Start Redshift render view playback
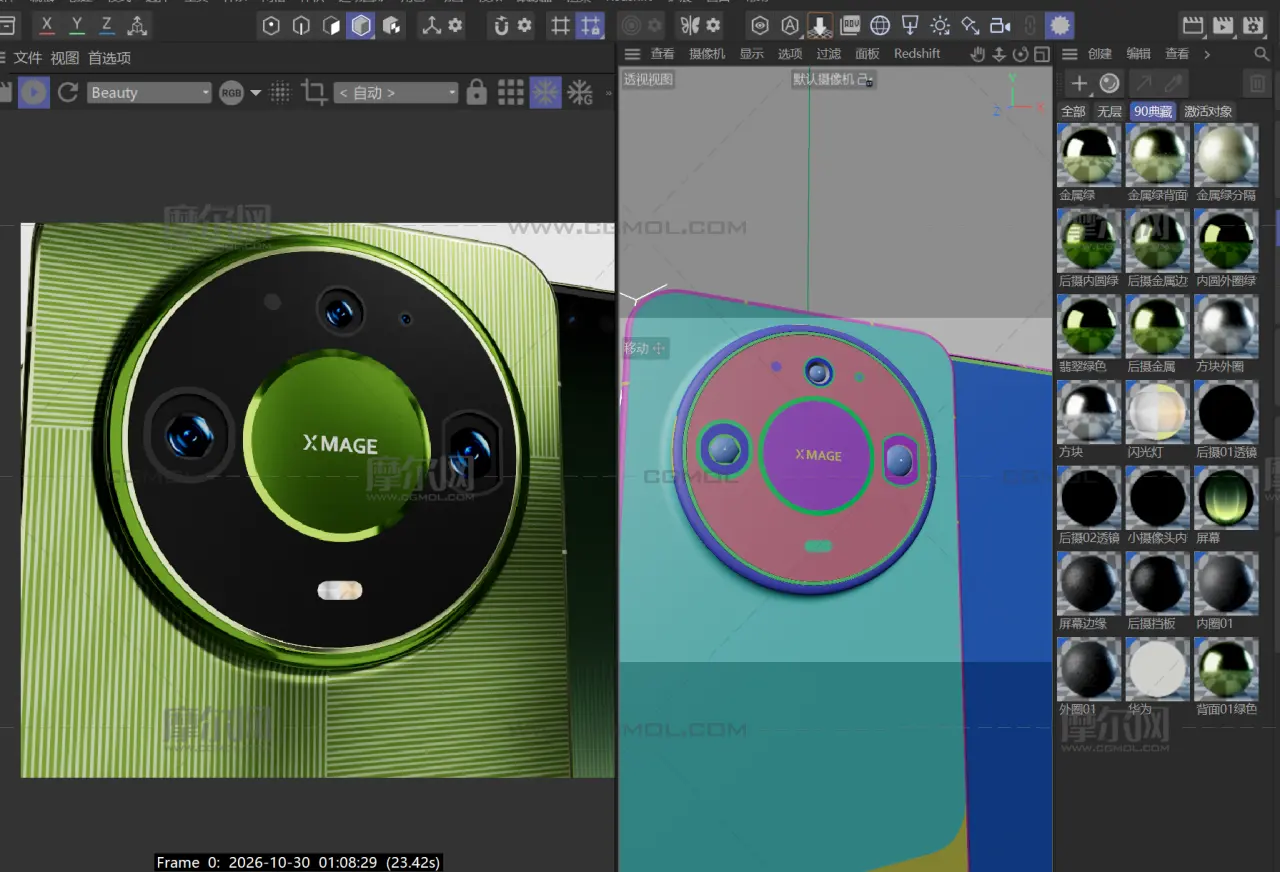Screen dimensions: 1280x872 pos(34,93)
